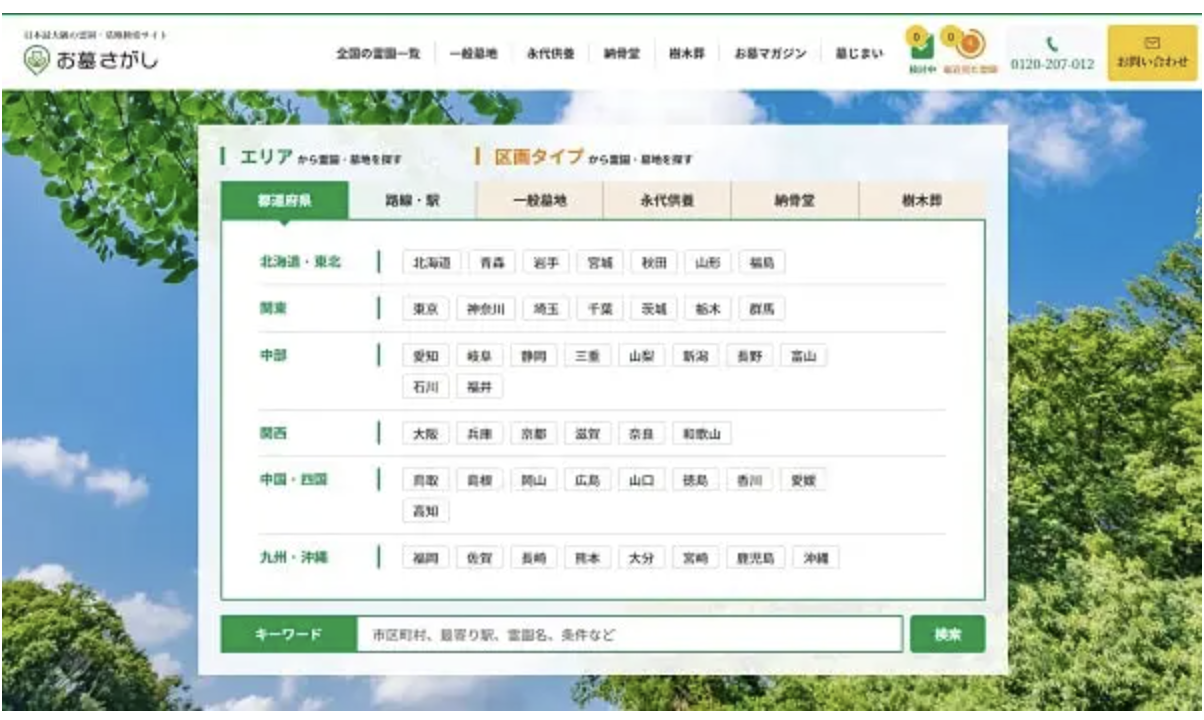Screen dimensions: 1204x720
Task: Click the envelope icon on お問い合わせ
Action: click(1151, 43)
